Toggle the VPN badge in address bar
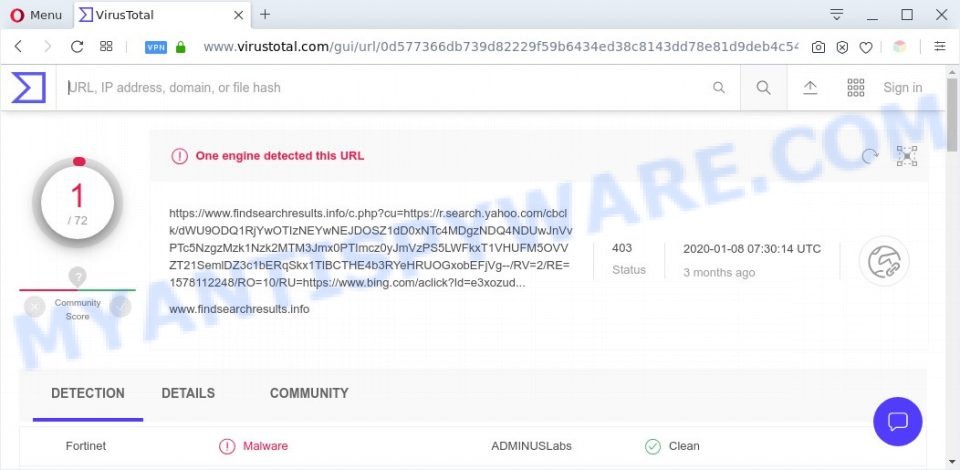This screenshot has width=960, height=470. pyautogui.click(x=156, y=47)
